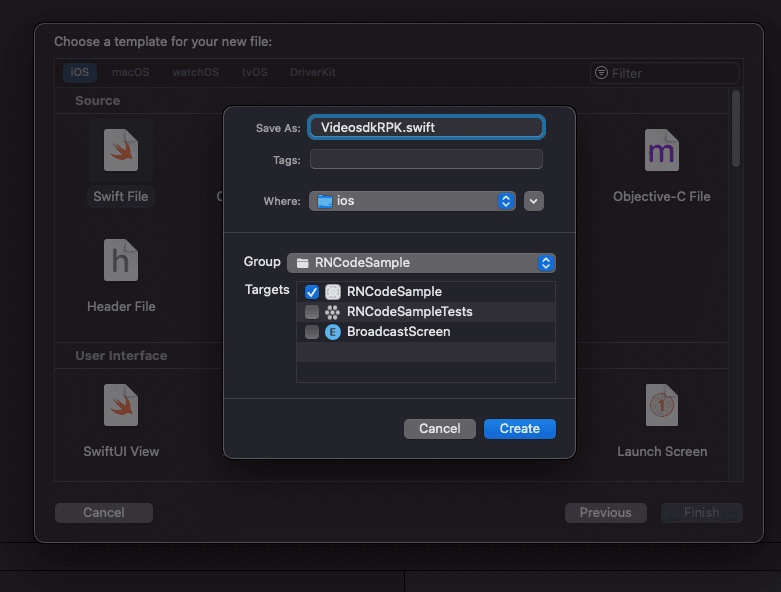Click the template list vertical scrollbar
Viewport: 781px width, 592px height.
(736, 128)
